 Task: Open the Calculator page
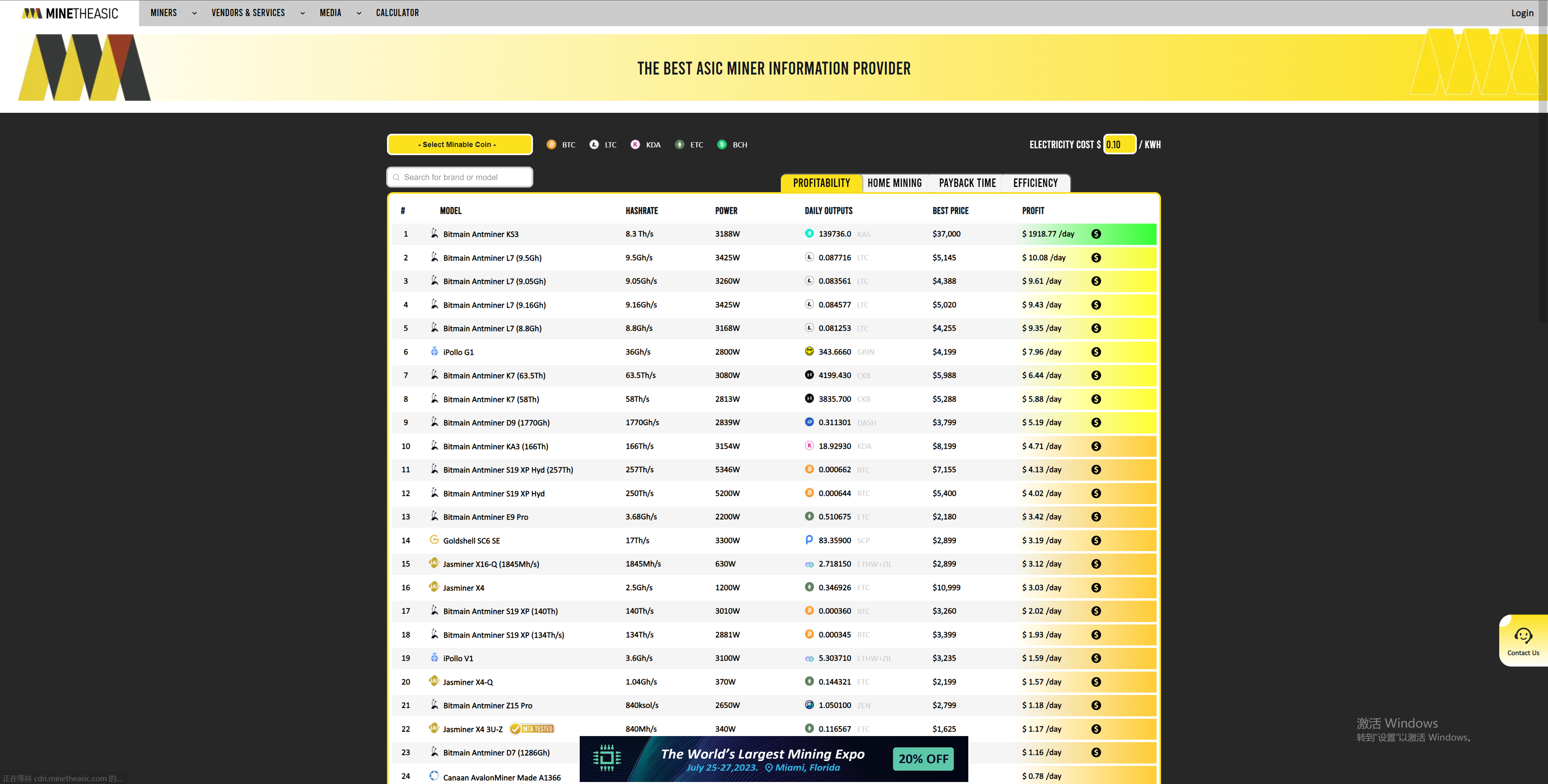(397, 12)
